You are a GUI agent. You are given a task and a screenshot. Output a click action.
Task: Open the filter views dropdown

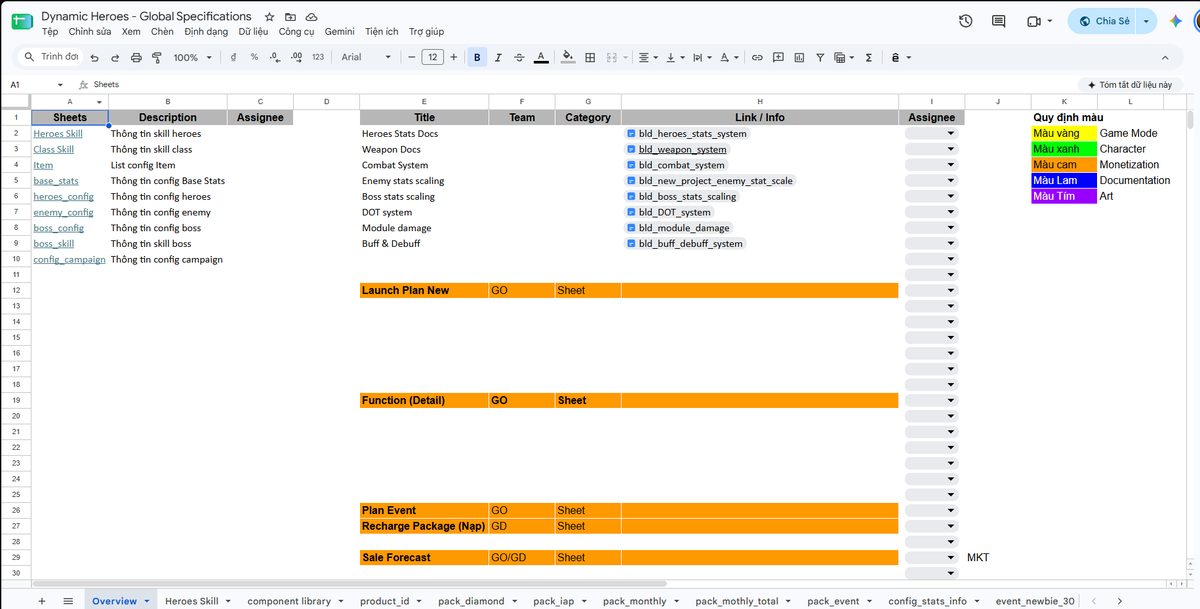coord(844,58)
